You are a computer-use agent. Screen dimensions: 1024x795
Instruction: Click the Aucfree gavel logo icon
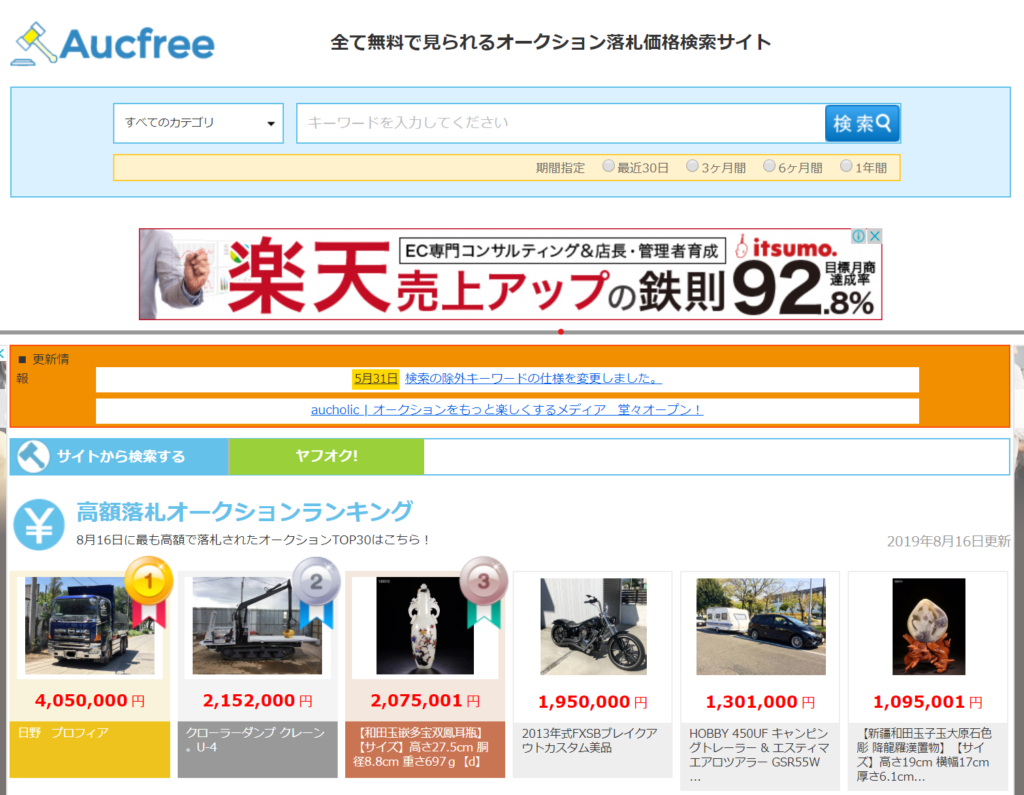tap(35, 44)
